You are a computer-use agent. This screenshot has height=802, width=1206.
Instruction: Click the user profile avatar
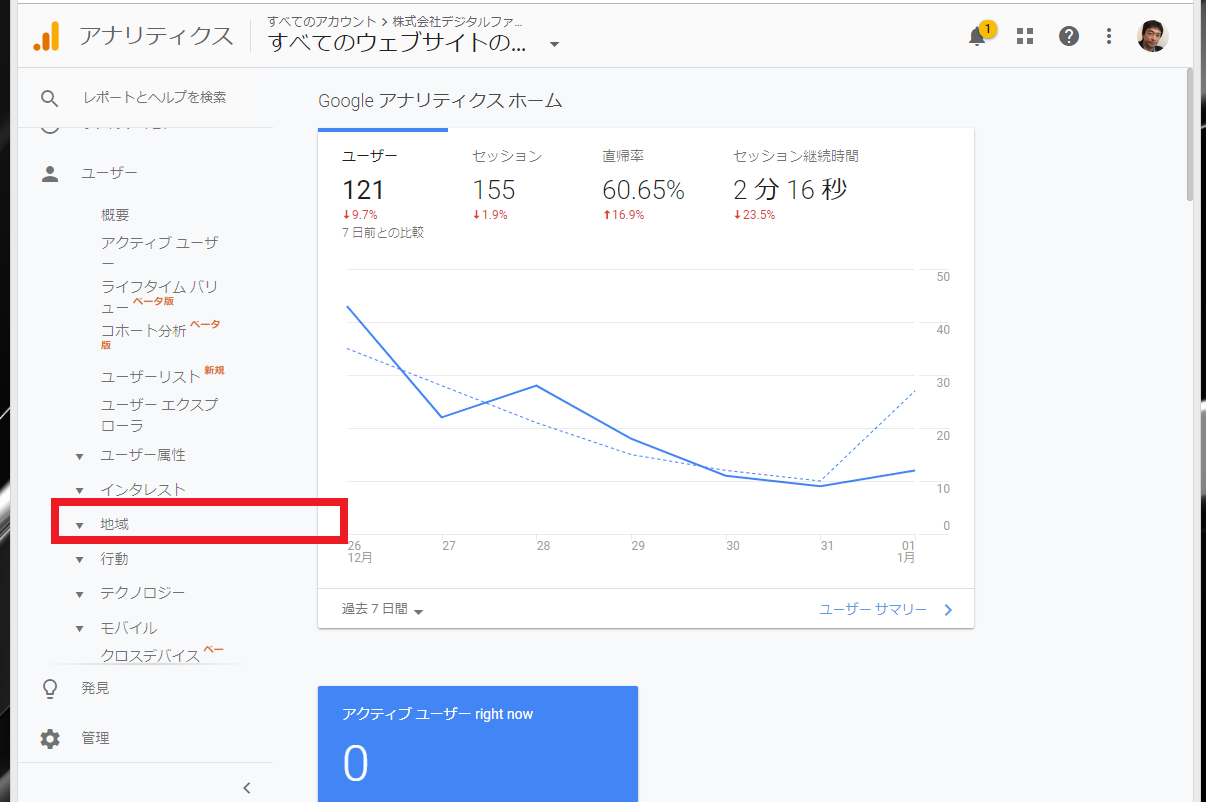pyautogui.click(x=1153, y=36)
